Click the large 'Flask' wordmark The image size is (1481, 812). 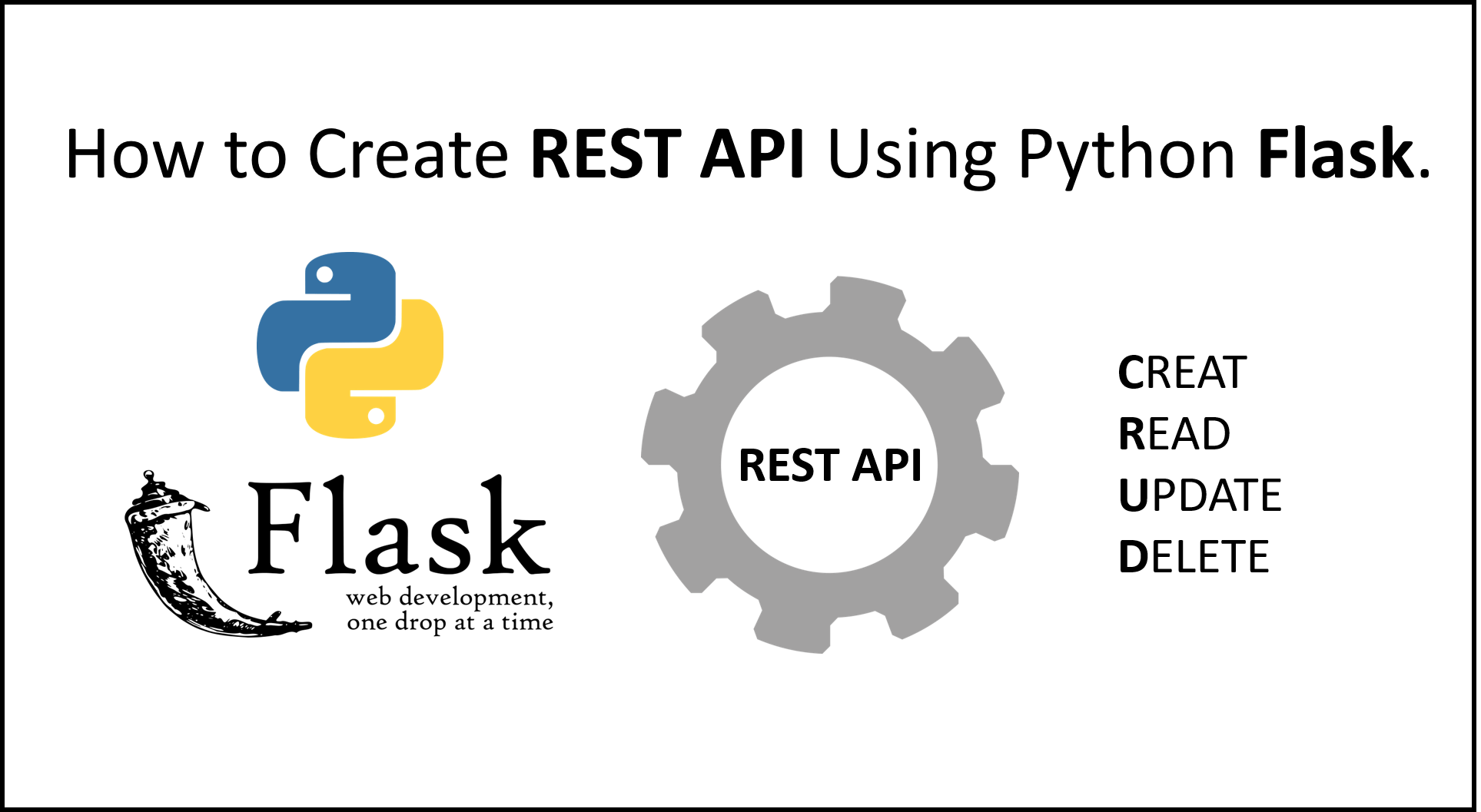(399, 525)
